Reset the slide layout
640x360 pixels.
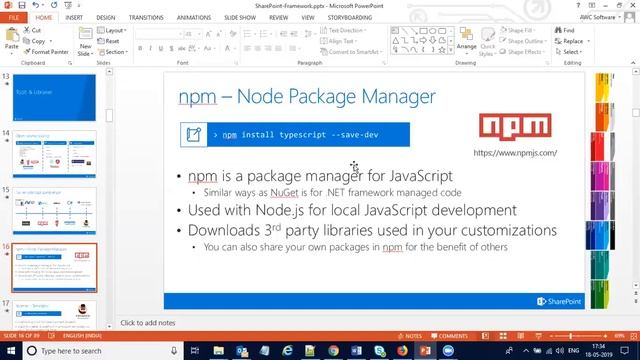(108, 41)
